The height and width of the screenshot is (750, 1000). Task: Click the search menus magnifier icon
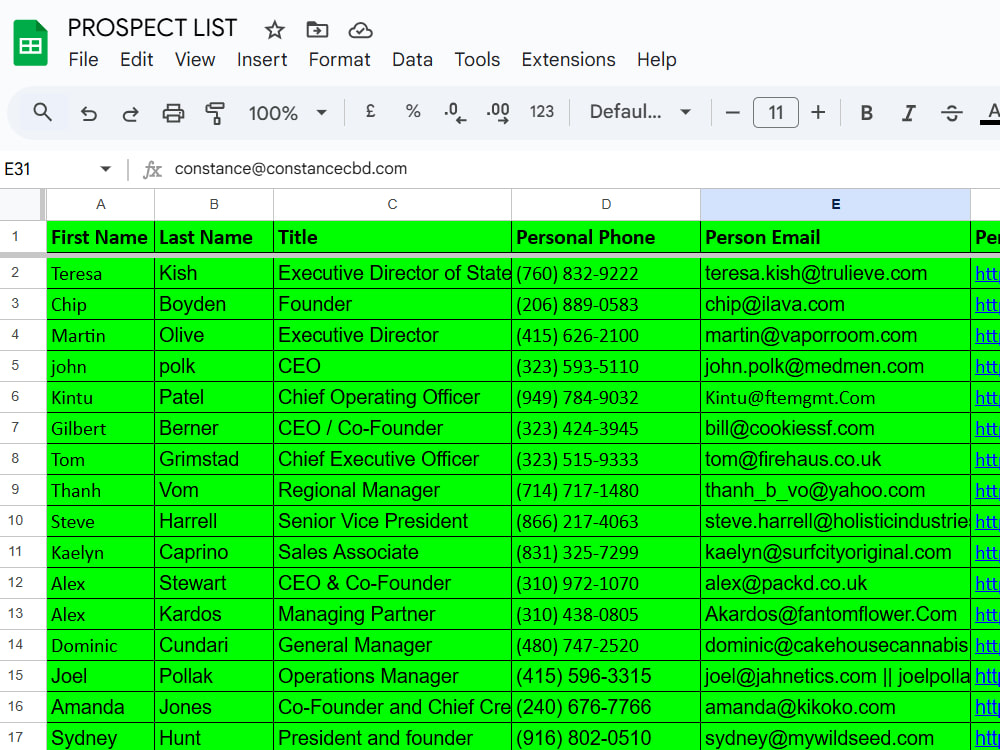point(43,112)
